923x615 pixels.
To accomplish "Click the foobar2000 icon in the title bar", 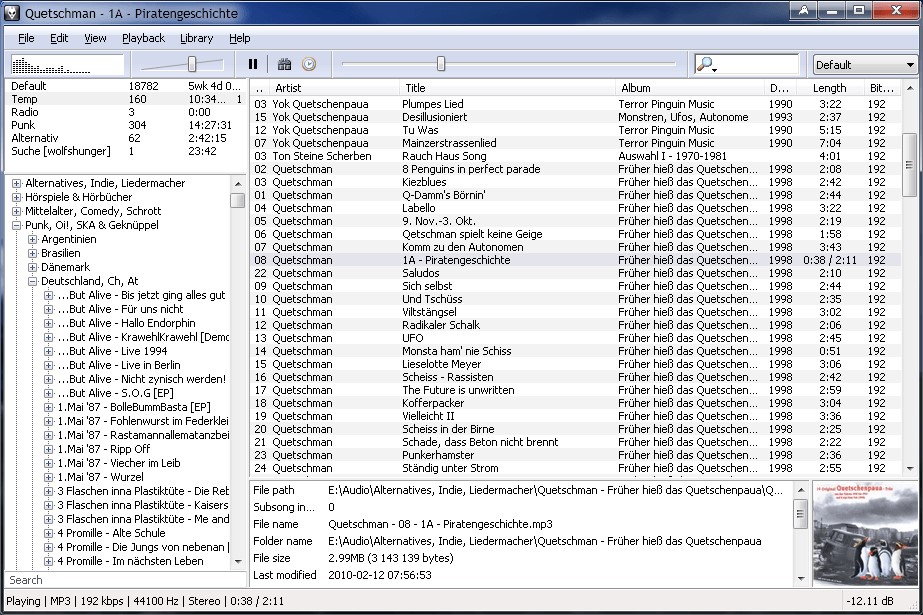I will 10,13.
